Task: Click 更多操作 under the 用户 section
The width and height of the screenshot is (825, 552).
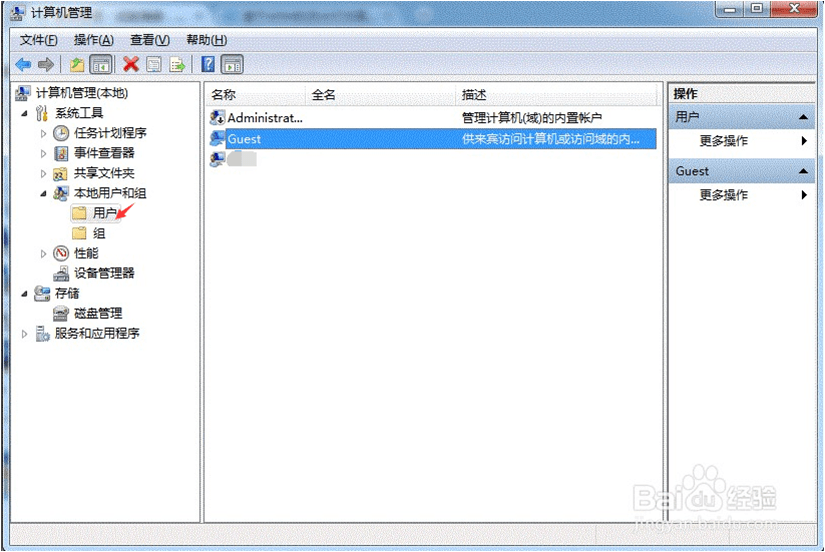Action: [723, 141]
